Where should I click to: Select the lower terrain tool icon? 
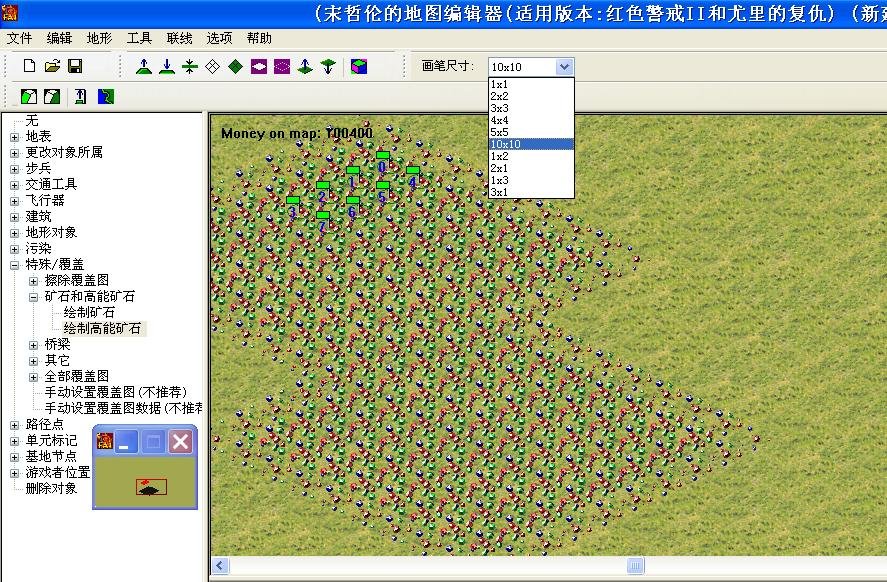click(x=166, y=67)
